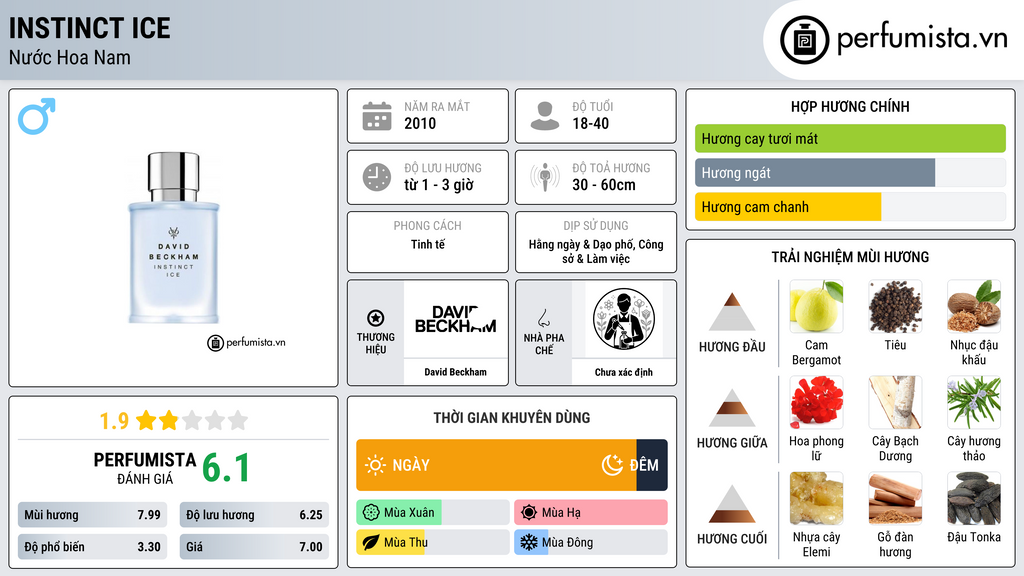
Task: Click the leaf icon for Mùa Thu
Action: tap(371, 542)
